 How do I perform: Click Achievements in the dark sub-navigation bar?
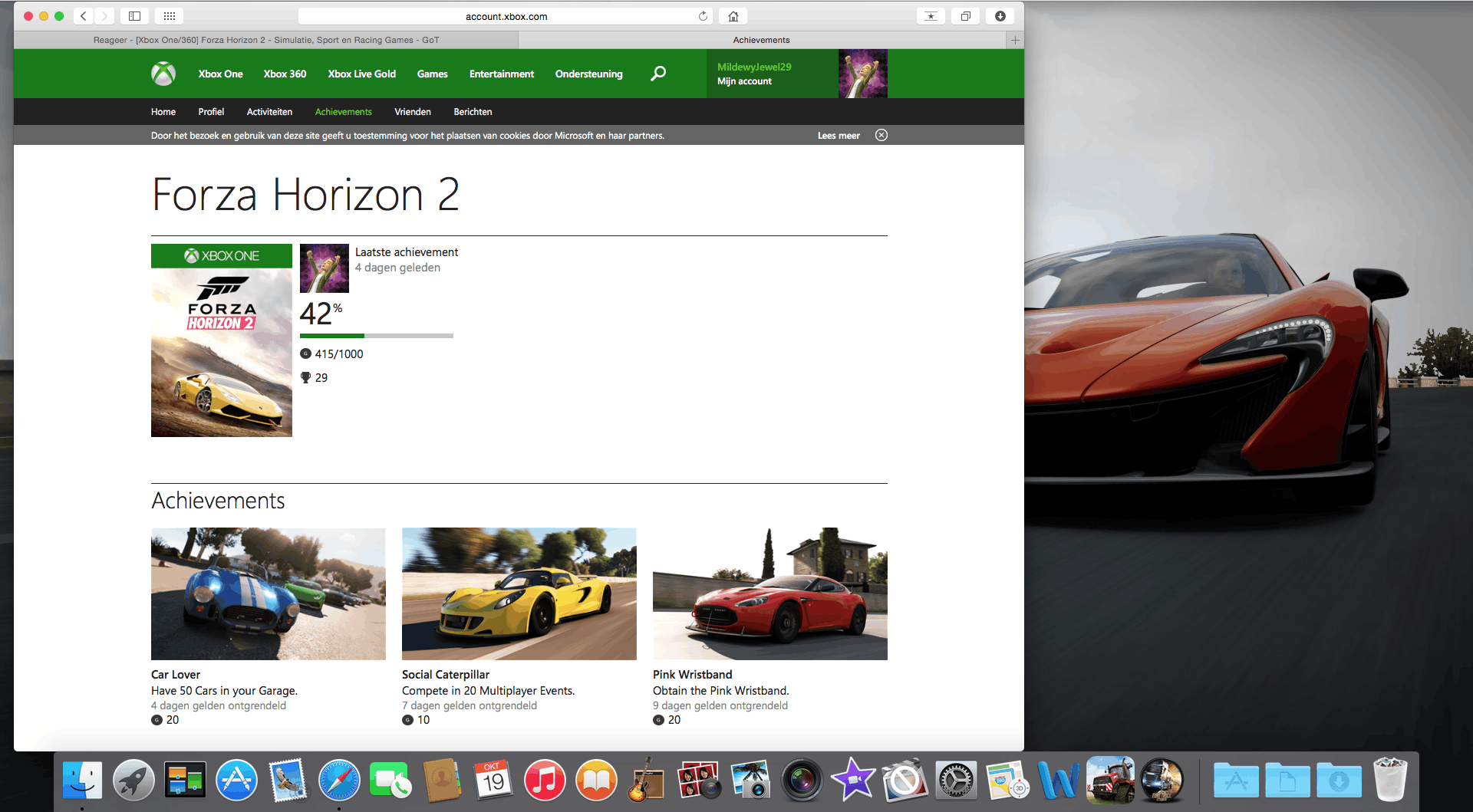click(x=343, y=112)
